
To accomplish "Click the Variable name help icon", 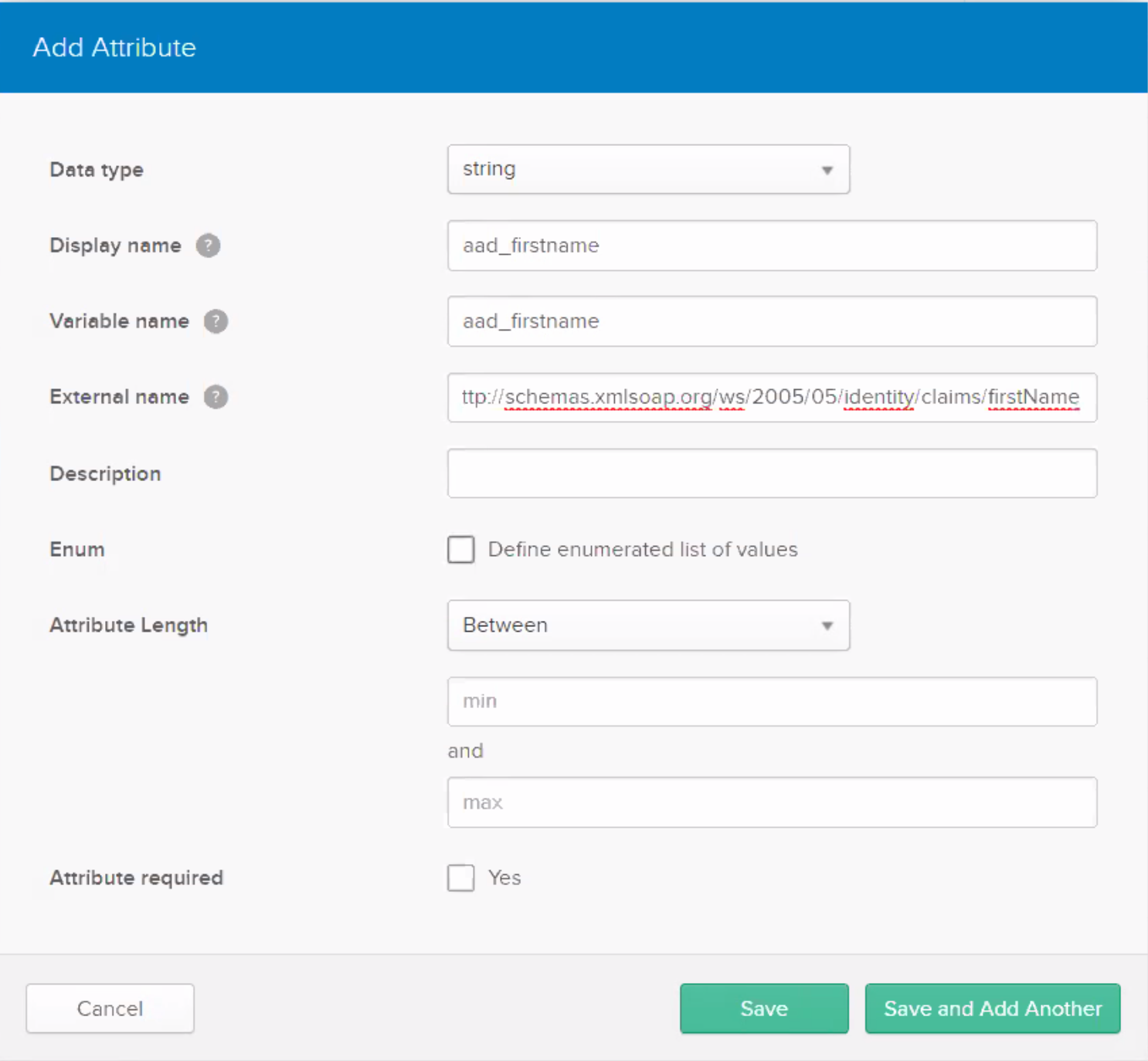I will (216, 321).
